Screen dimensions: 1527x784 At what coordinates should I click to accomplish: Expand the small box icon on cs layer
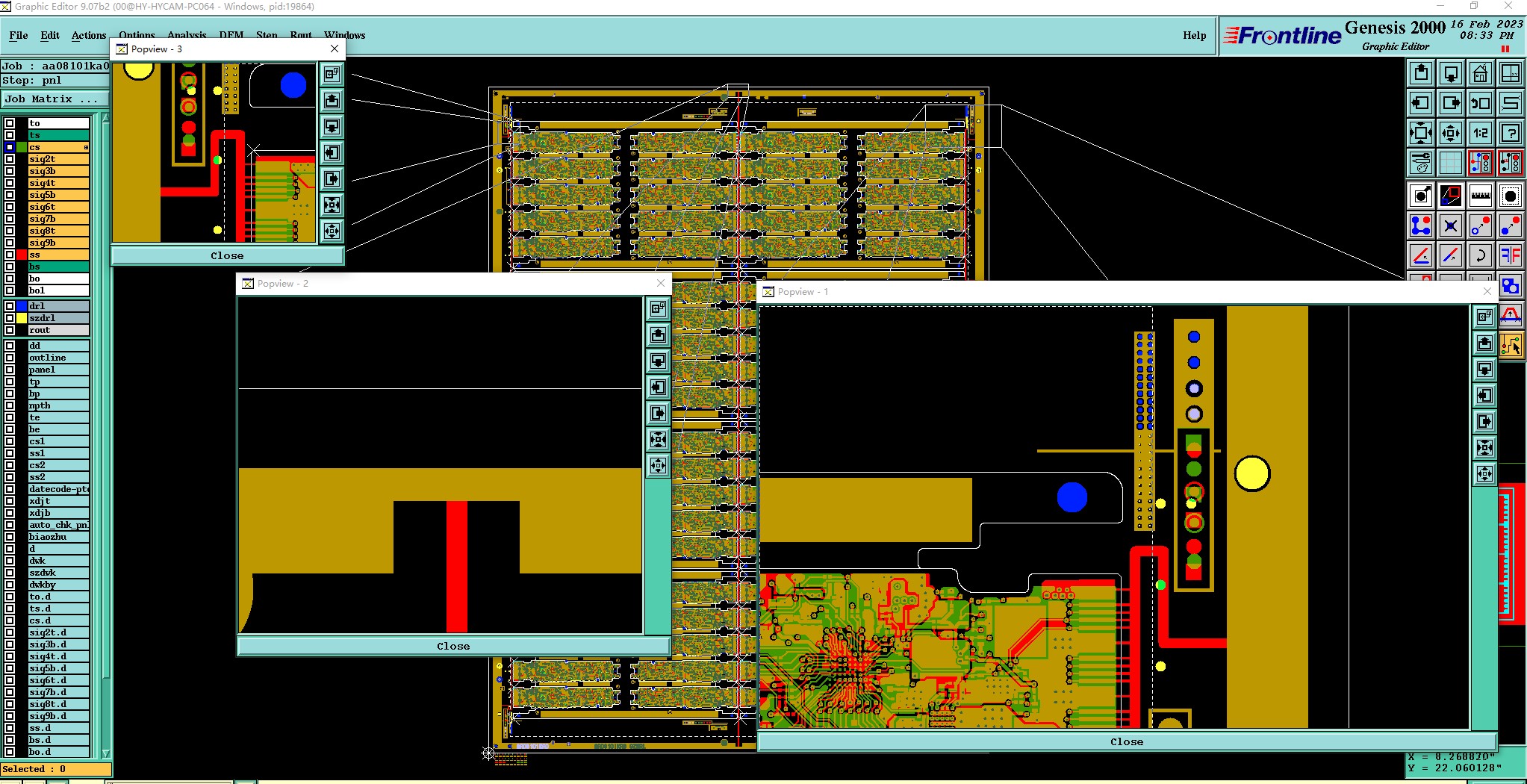point(86,147)
